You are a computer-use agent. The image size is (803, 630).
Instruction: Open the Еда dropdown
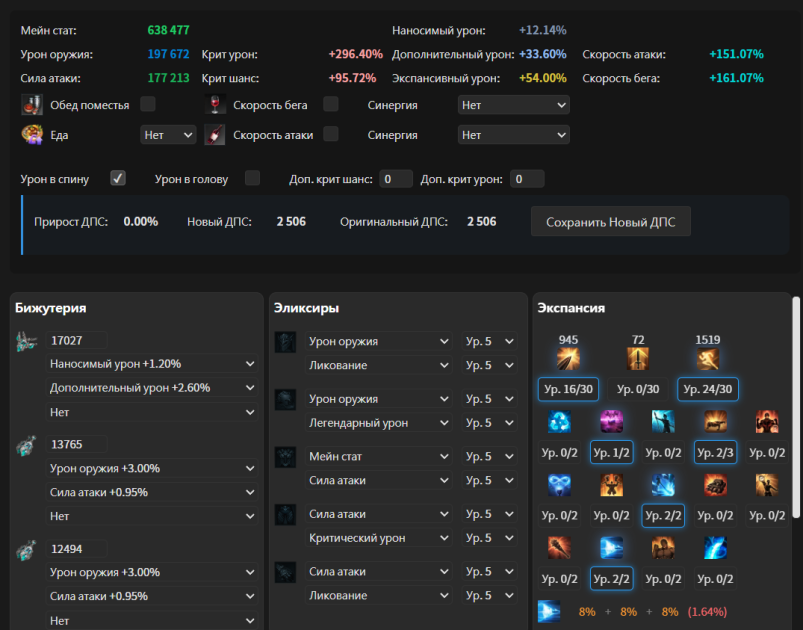pyautogui.click(x=168, y=135)
